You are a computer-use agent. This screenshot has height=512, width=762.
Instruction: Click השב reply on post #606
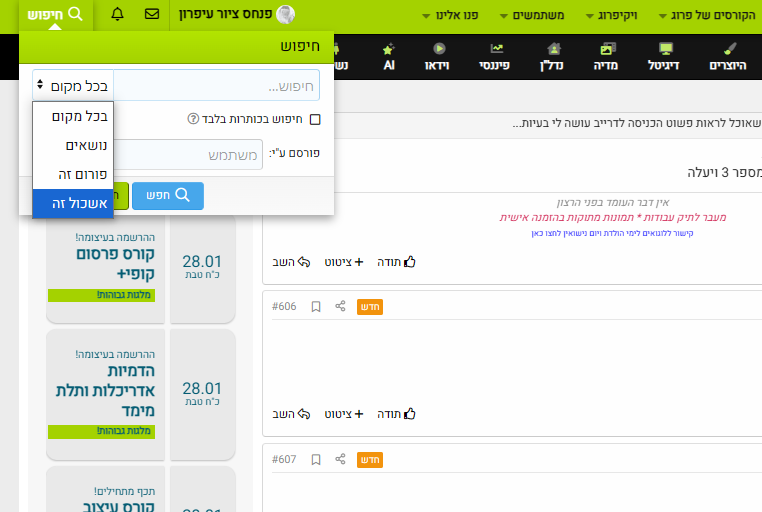[x=291, y=414]
